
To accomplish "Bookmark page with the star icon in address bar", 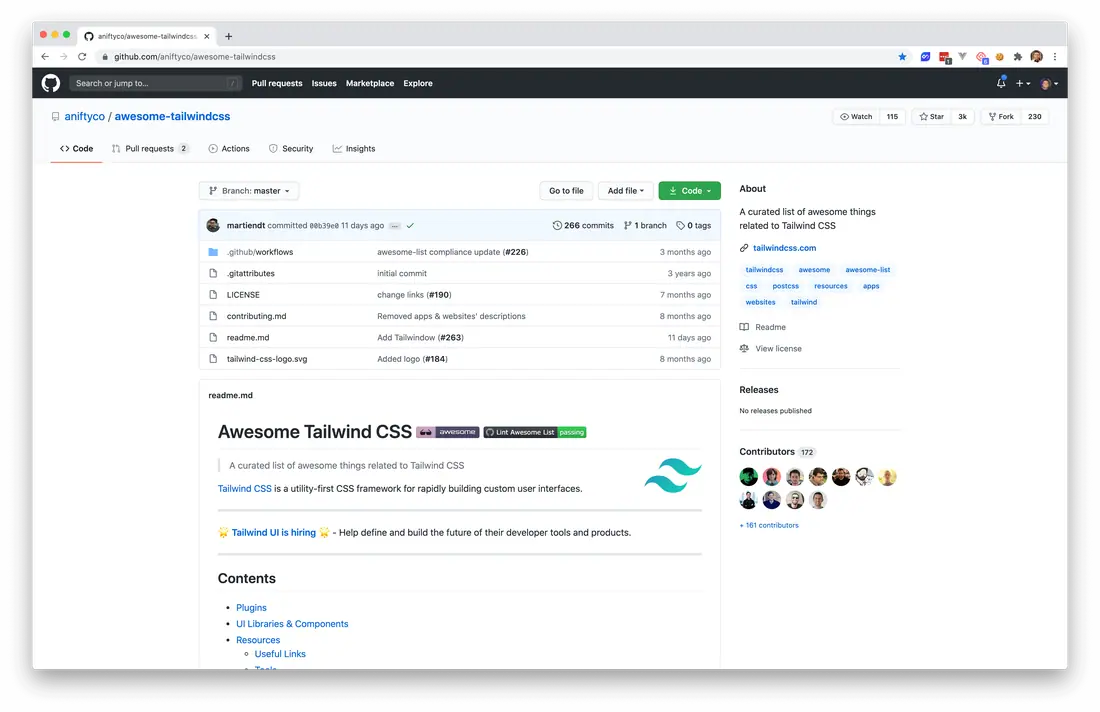I will pyautogui.click(x=902, y=57).
